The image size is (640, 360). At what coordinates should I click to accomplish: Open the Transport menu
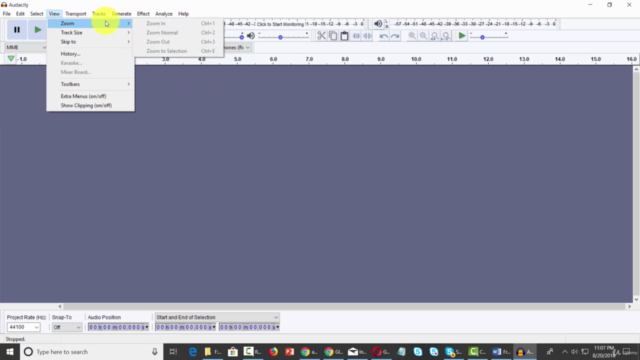pyautogui.click(x=76, y=14)
